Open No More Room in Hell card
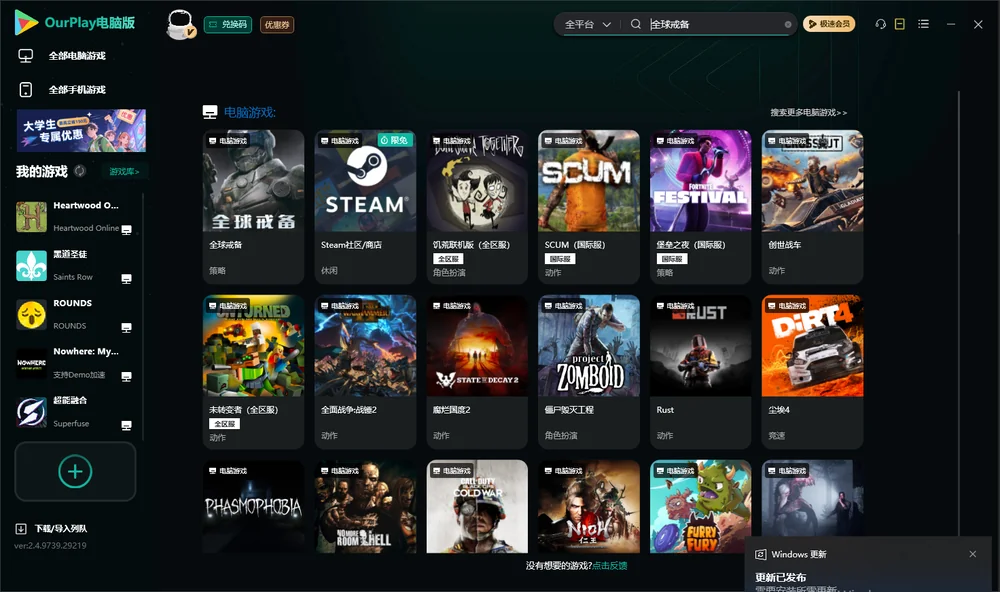 (x=365, y=507)
